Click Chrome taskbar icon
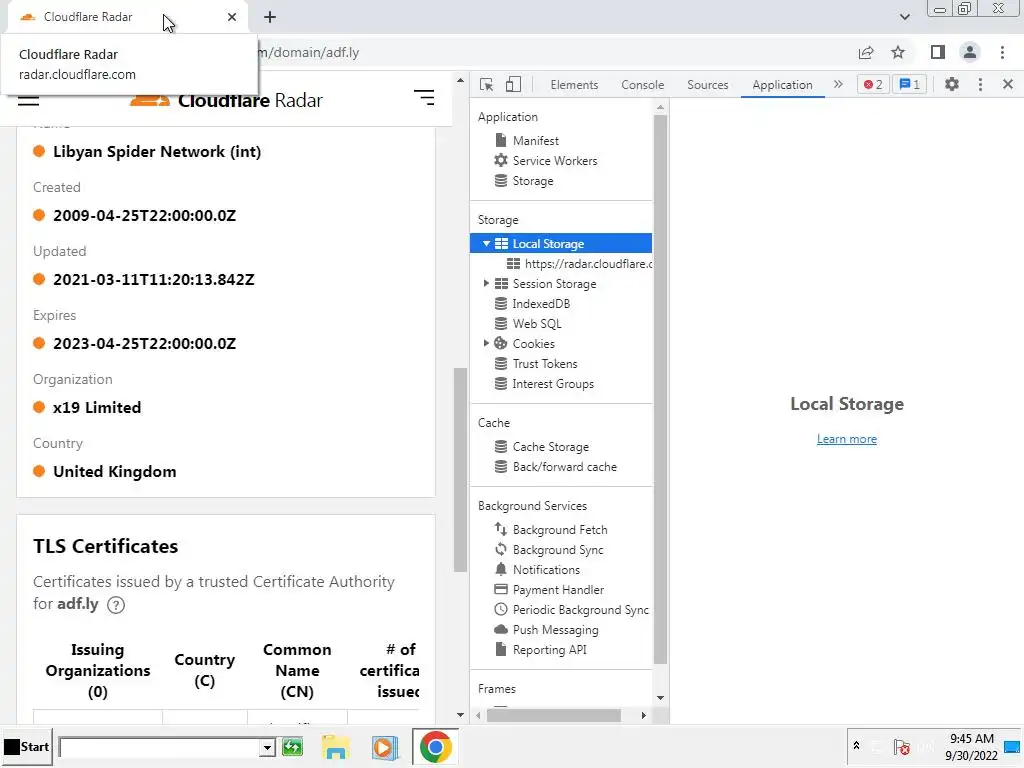Image resolution: width=1024 pixels, height=768 pixels. [436, 747]
